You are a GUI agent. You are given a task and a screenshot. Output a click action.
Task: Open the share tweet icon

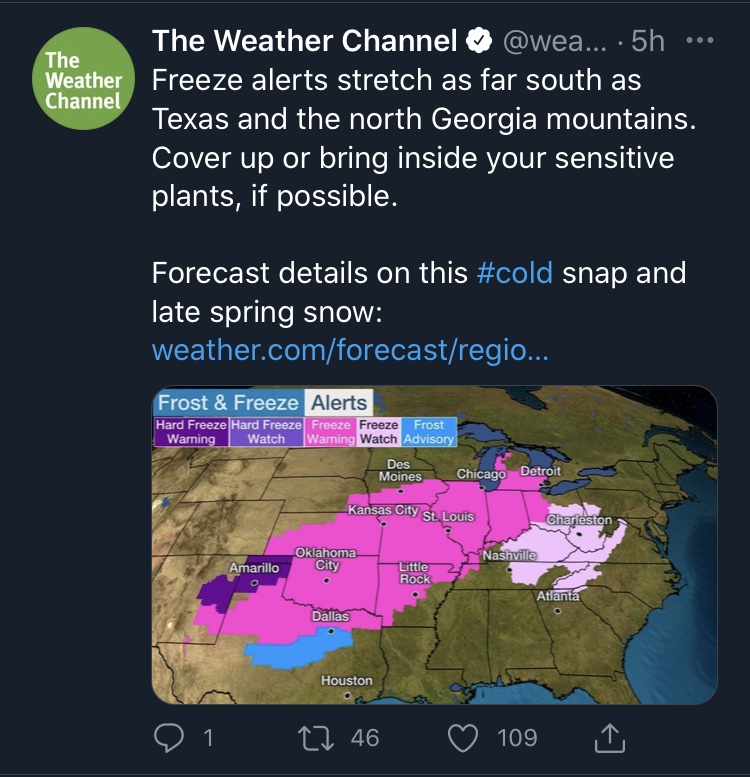click(609, 738)
